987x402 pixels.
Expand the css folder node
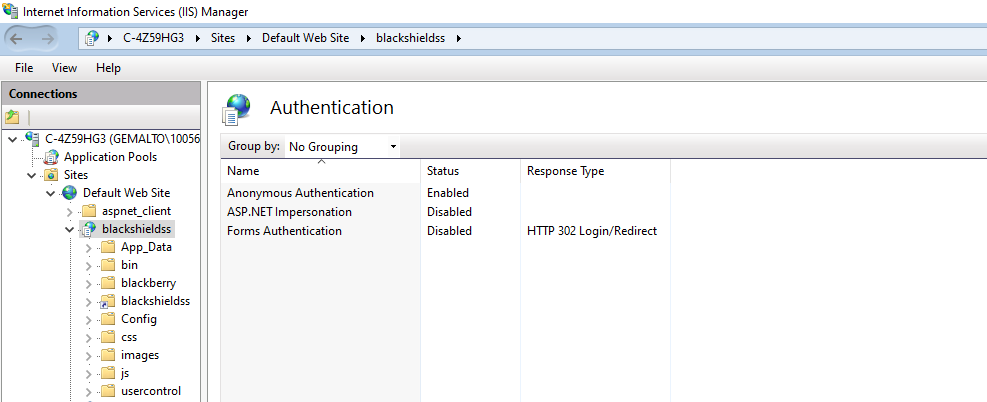coord(89,337)
